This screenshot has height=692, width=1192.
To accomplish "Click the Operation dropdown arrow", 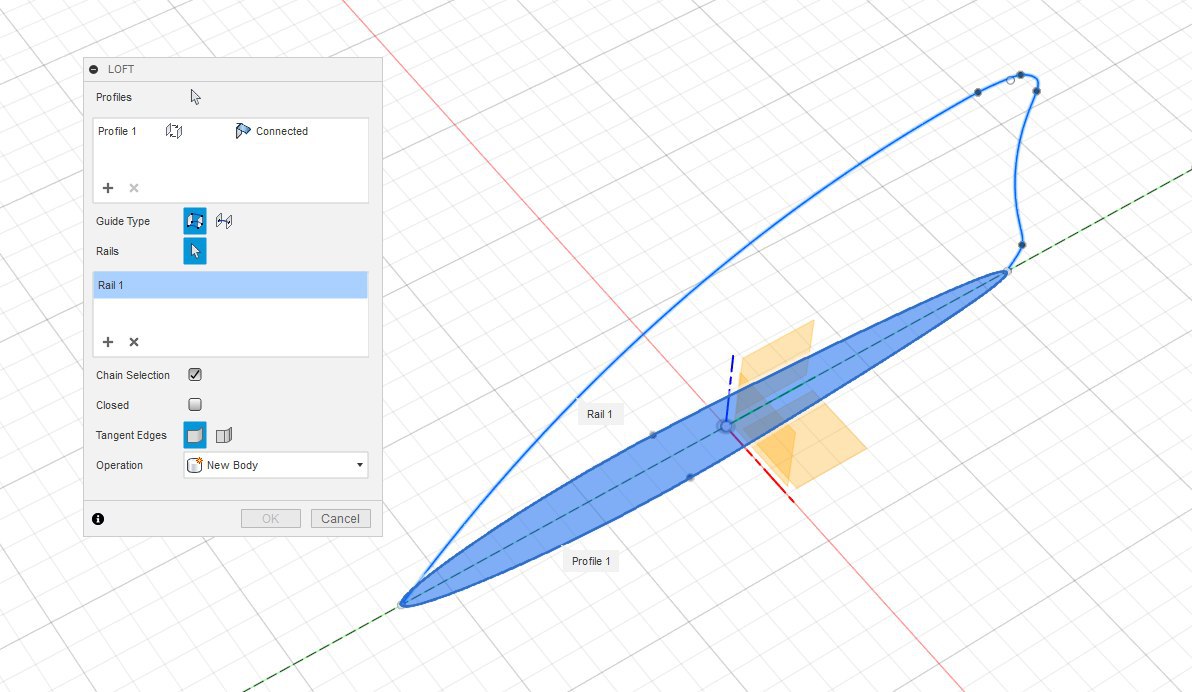I will coord(360,465).
